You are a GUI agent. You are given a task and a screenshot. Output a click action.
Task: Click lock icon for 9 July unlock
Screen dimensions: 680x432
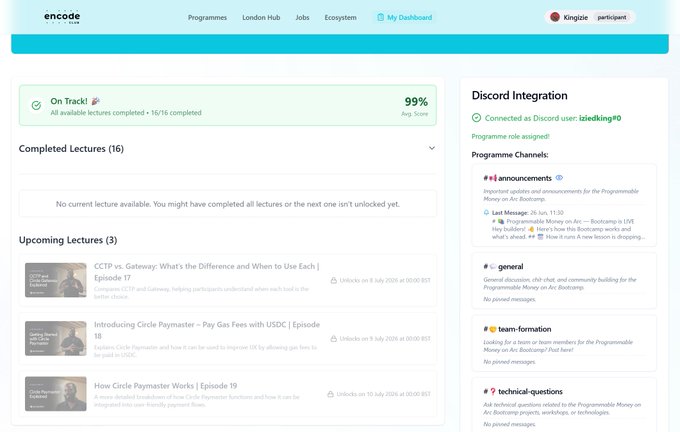(x=333, y=339)
